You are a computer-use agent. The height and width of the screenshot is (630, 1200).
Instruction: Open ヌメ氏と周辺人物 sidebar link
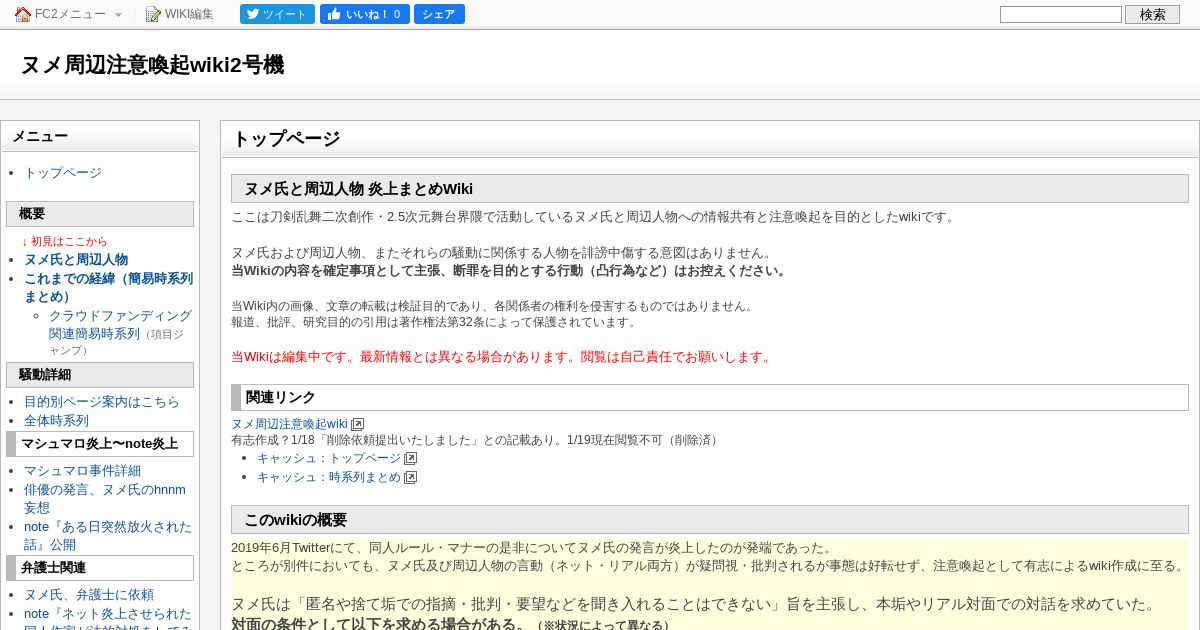pyautogui.click(x=76, y=260)
